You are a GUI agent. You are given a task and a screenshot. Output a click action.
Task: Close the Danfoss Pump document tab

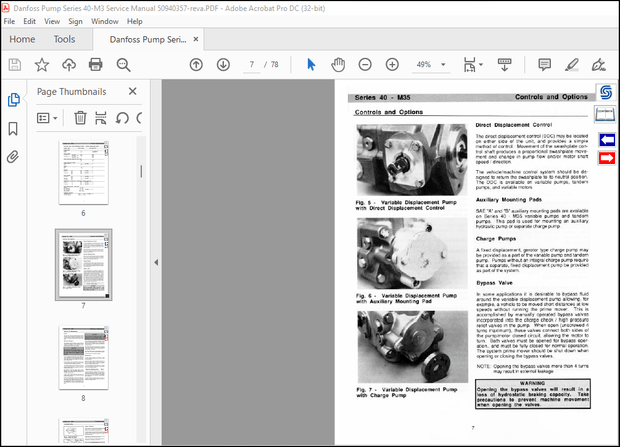196,39
